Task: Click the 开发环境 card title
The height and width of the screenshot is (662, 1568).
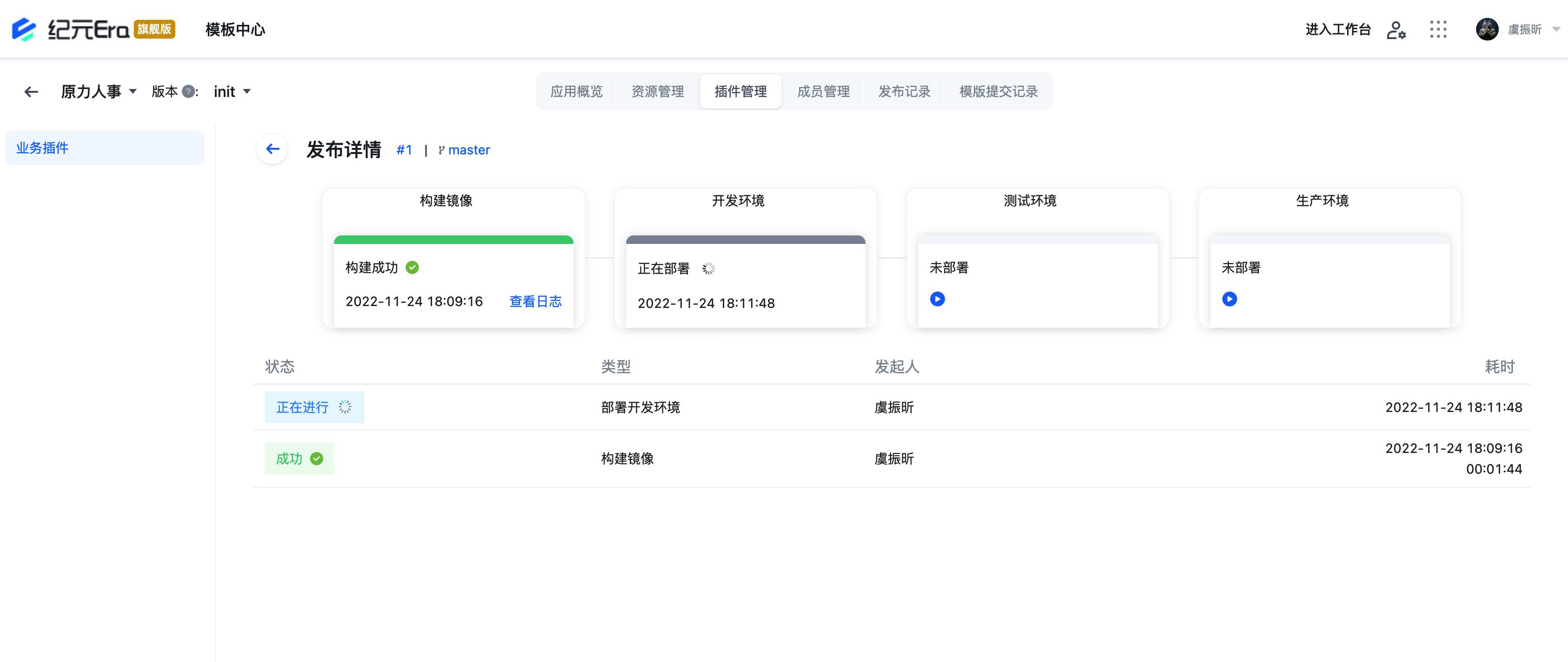Action: (x=738, y=201)
